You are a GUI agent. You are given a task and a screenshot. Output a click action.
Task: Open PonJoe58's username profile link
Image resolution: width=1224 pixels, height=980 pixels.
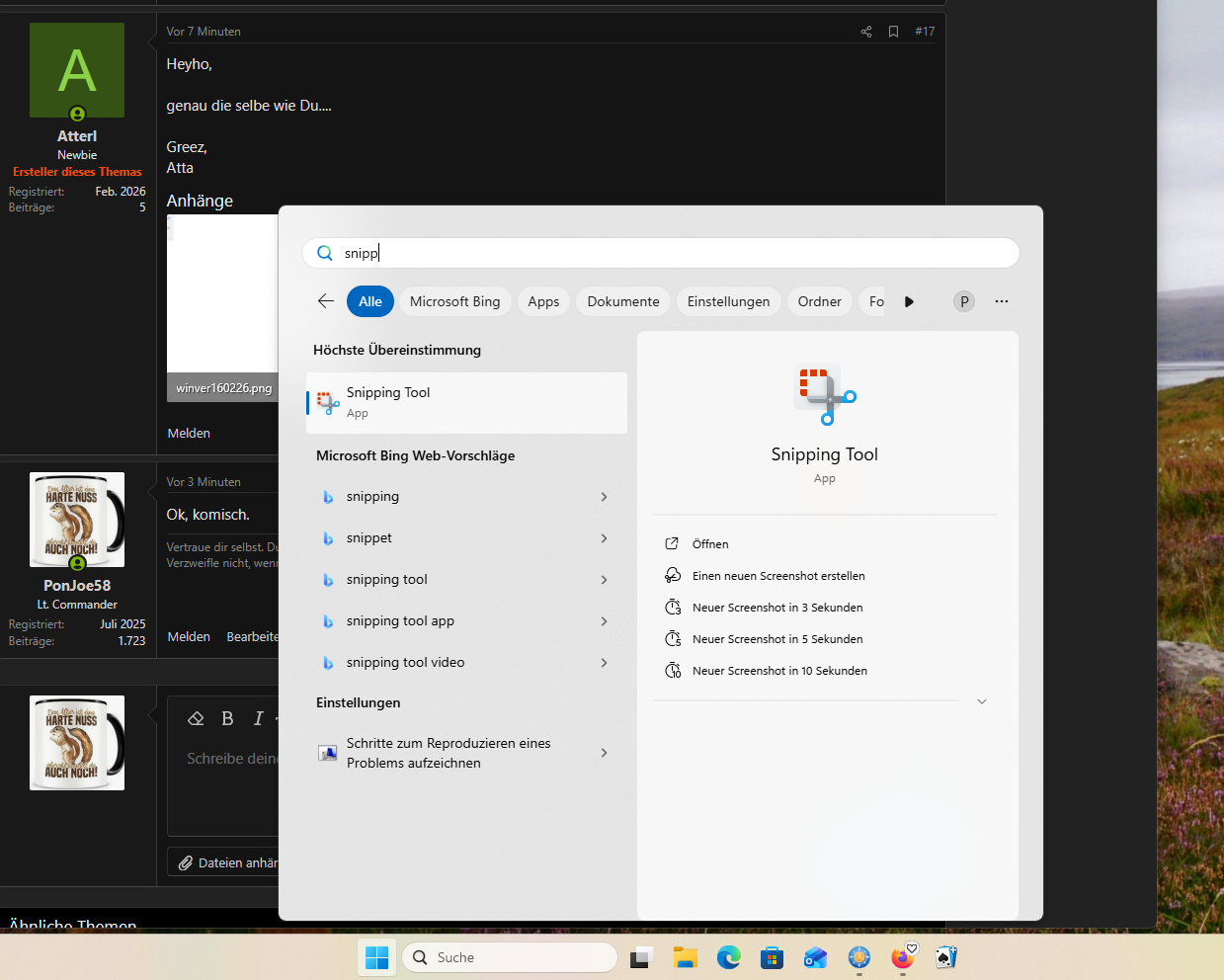(77, 585)
